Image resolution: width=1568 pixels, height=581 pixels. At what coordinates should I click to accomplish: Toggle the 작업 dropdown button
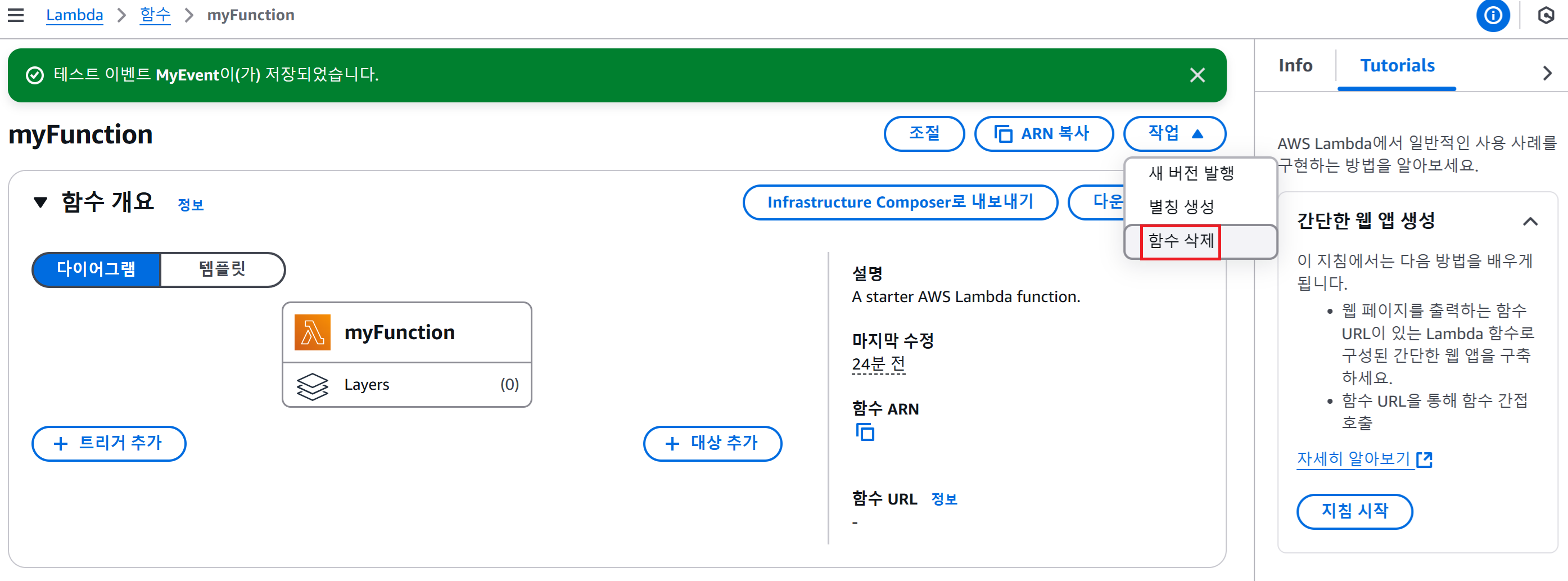[x=1174, y=133]
